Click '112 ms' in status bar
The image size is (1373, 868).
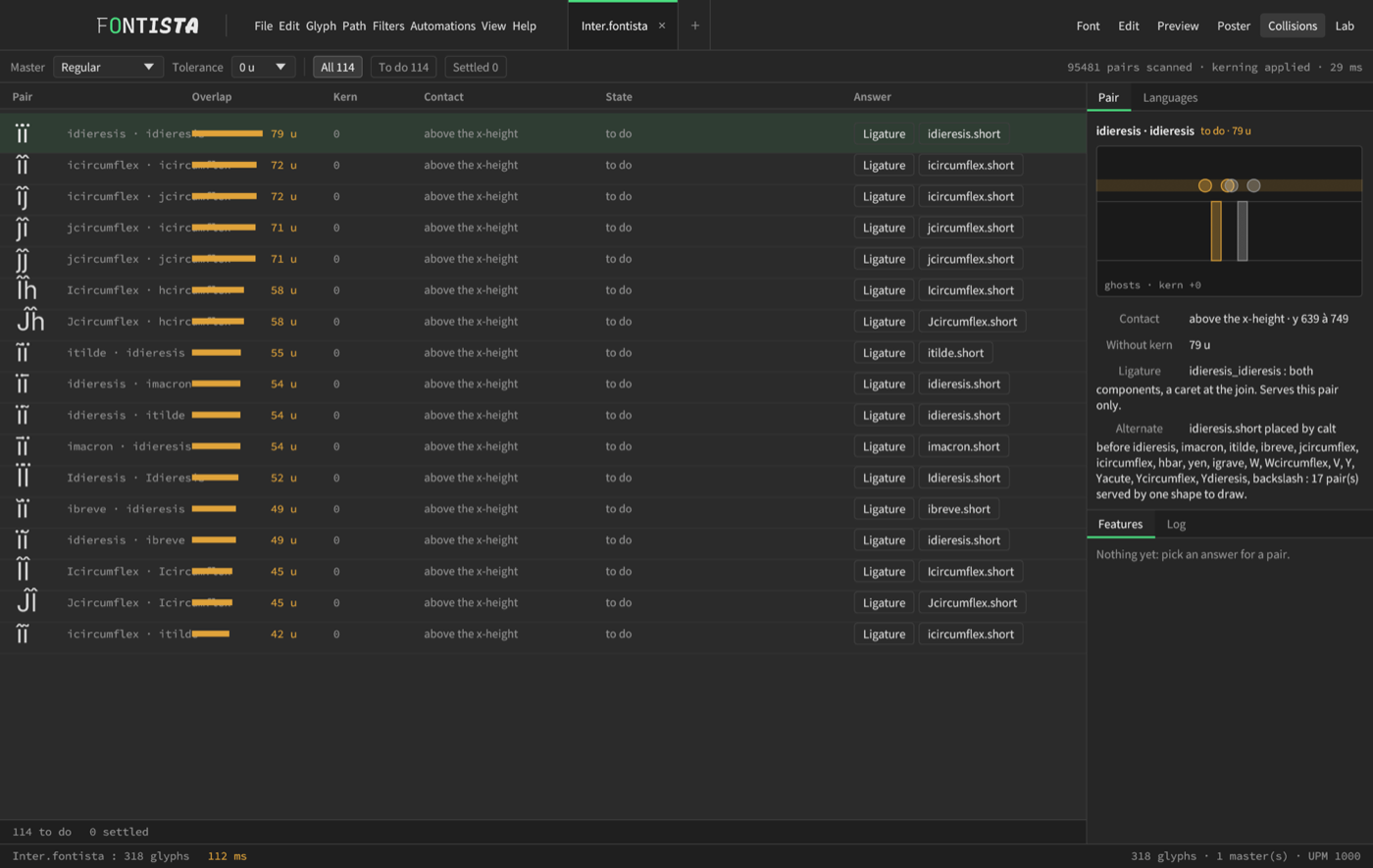point(228,856)
